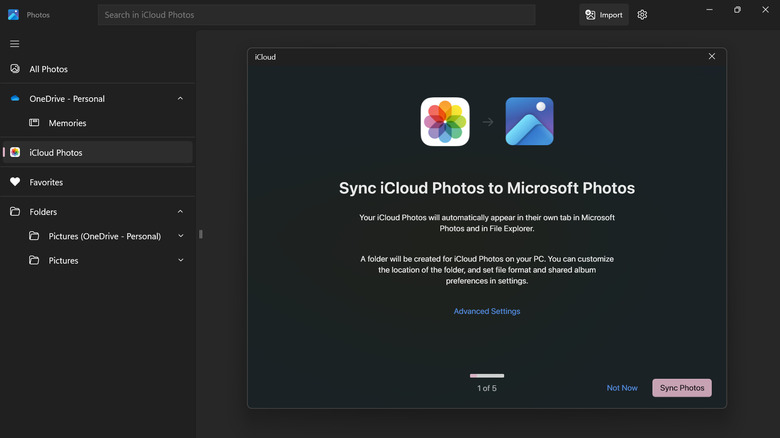Image resolution: width=780 pixels, height=438 pixels.
Task: Collapse the OneDrive - Personal section
Action: coord(180,99)
